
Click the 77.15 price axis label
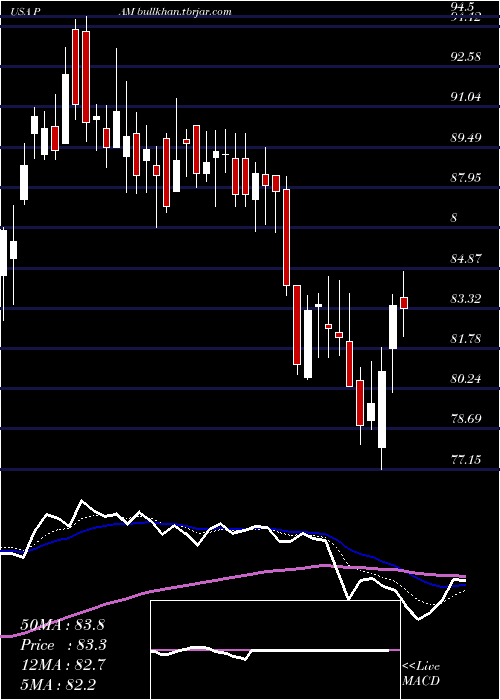[x=466, y=459]
